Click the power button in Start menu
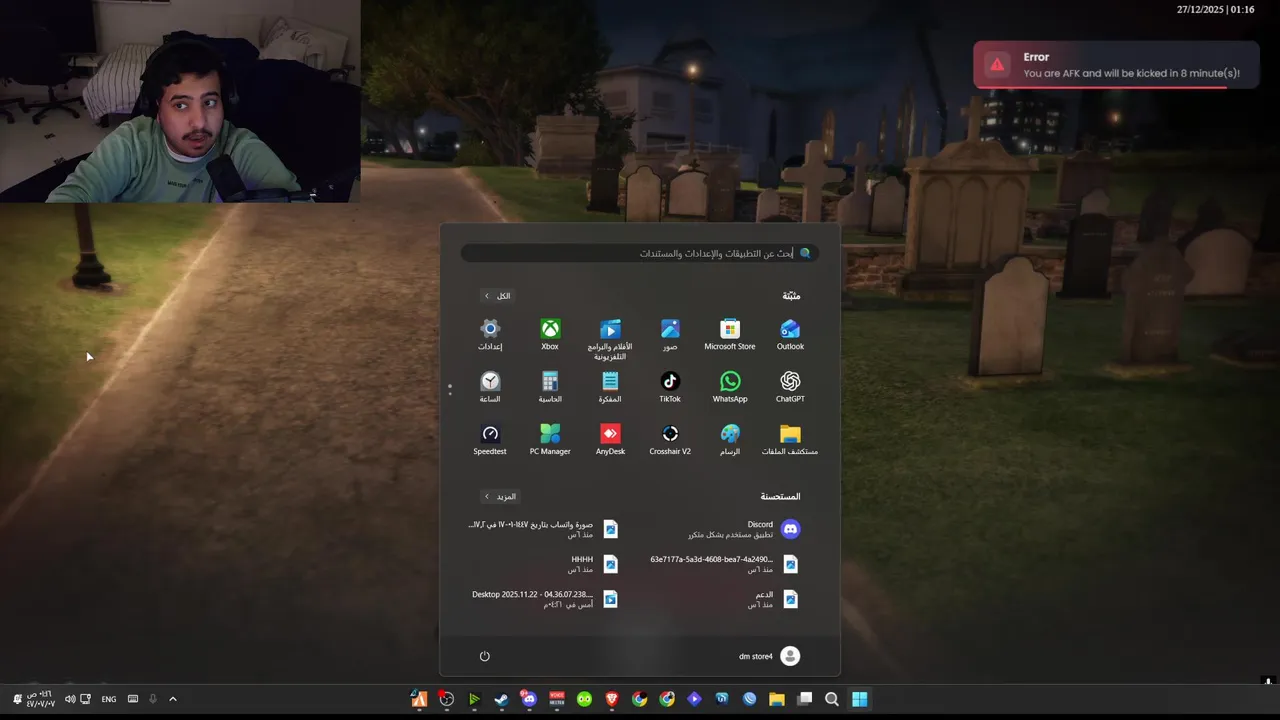Image resolution: width=1280 pixels, height=720 pixels. (x=484, y=656)
